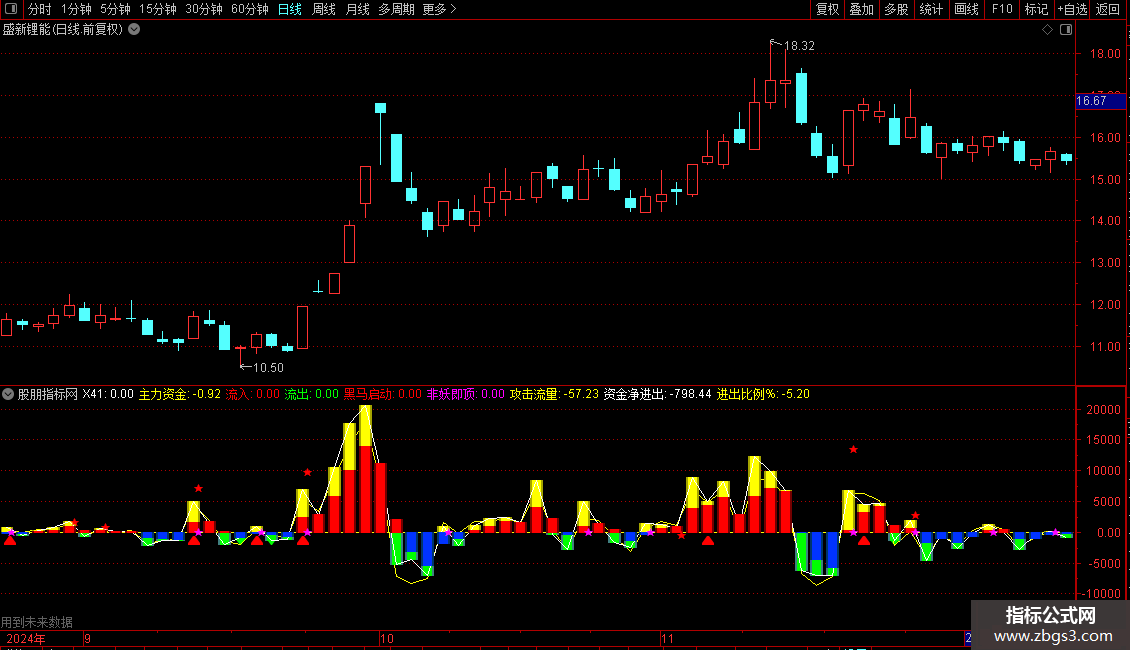Viewport: 1130px width, 650px height.
Task: Click the 非妖即顶: 0.00 value
Action: coord(466,394)
